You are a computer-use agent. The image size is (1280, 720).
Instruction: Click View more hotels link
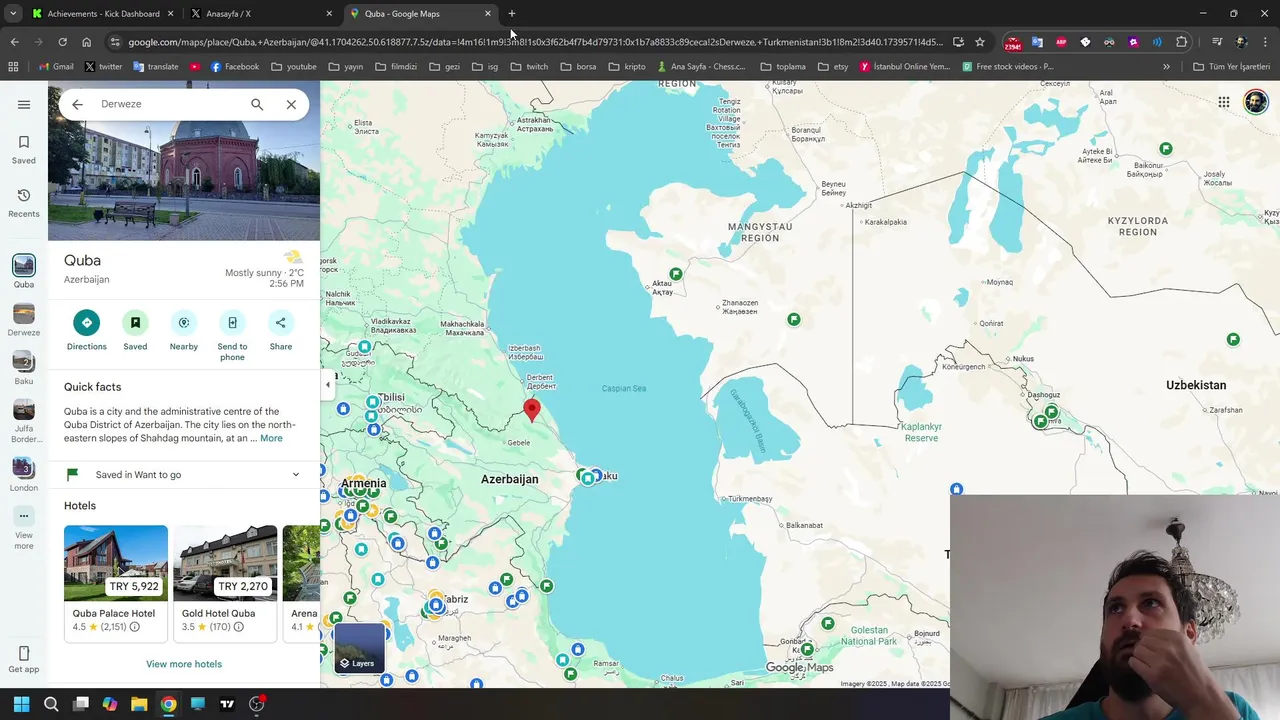coord(184,664)
